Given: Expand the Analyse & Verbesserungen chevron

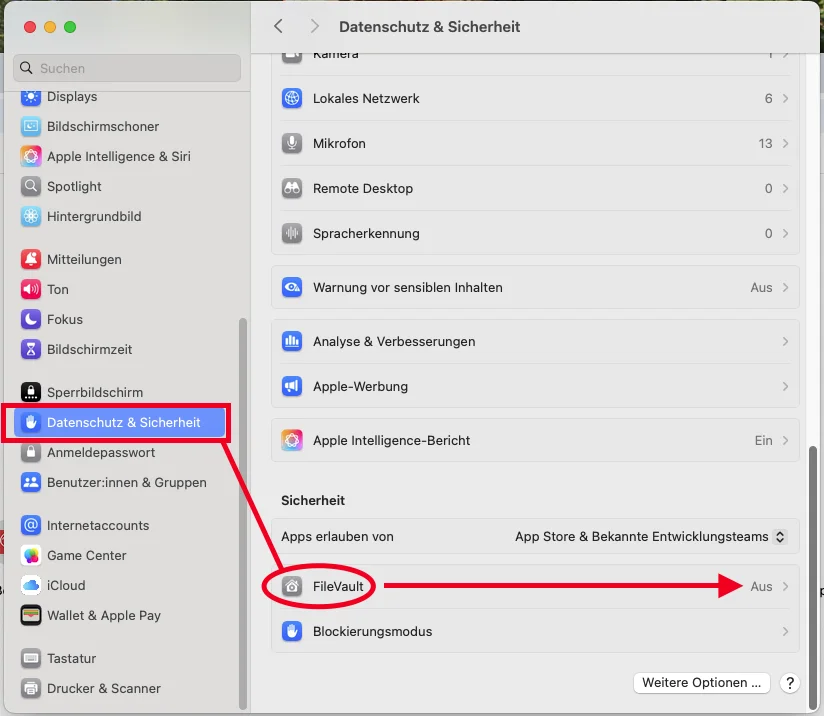Looking at the screenshot, I should pos(785,342).
